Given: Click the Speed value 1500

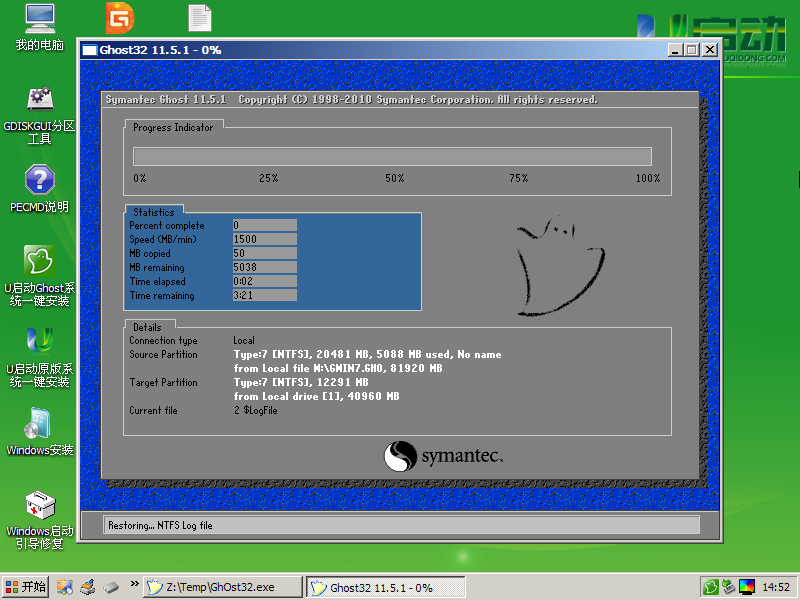Looking at the screenshot, I should point(265,239).
